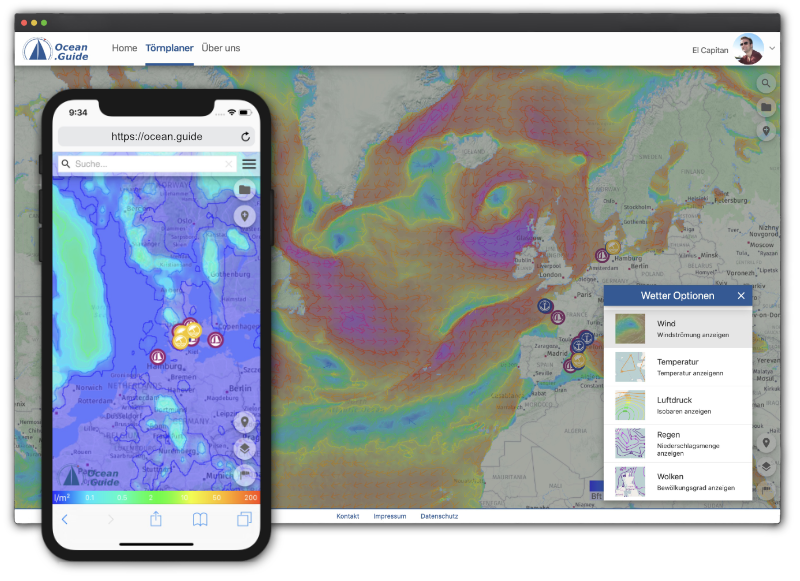Clear the phone search field with the X

pyautogui.click(x=229, y=164)
